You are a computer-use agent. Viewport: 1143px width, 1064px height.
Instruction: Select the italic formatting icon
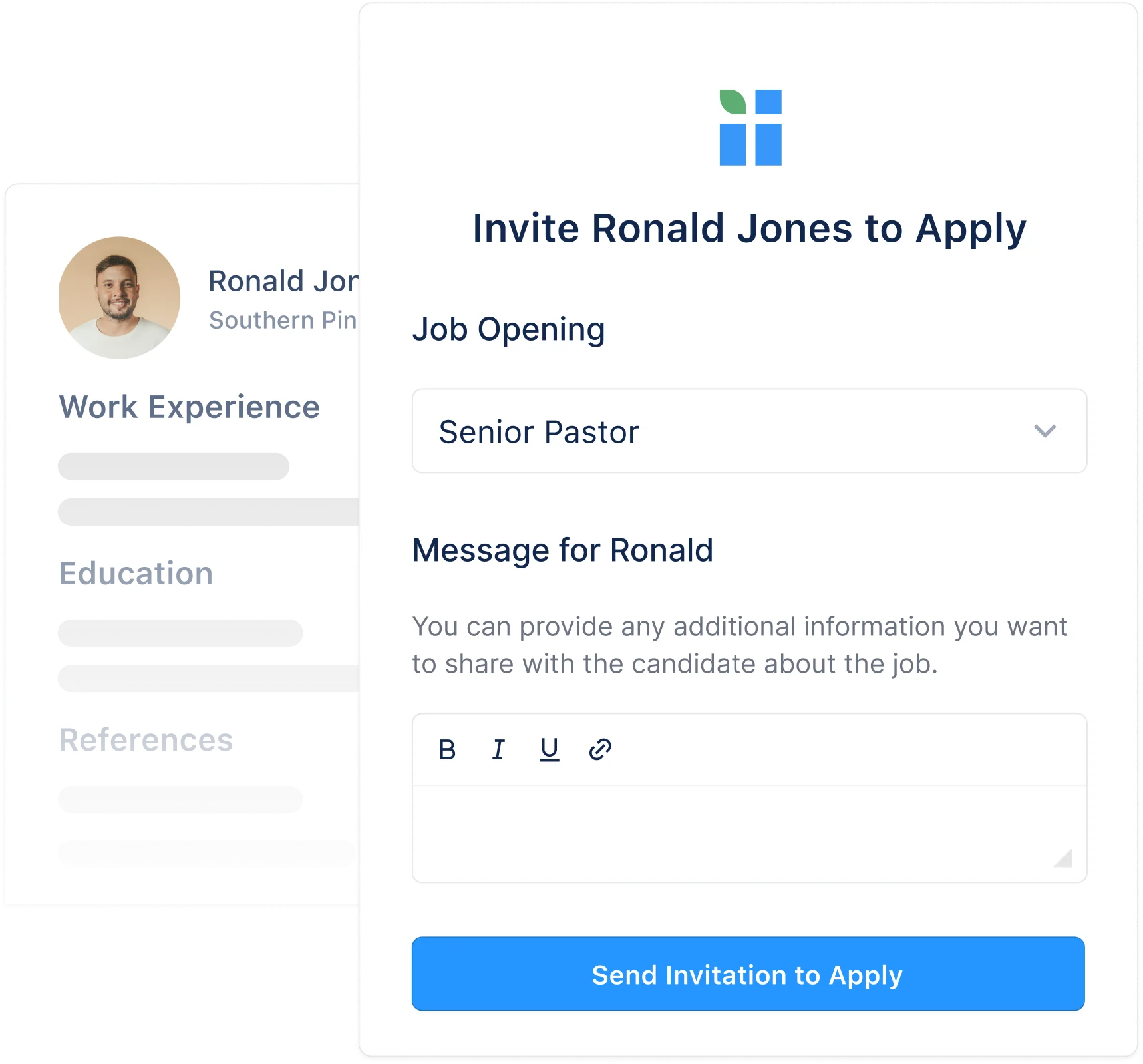[498, 749]
